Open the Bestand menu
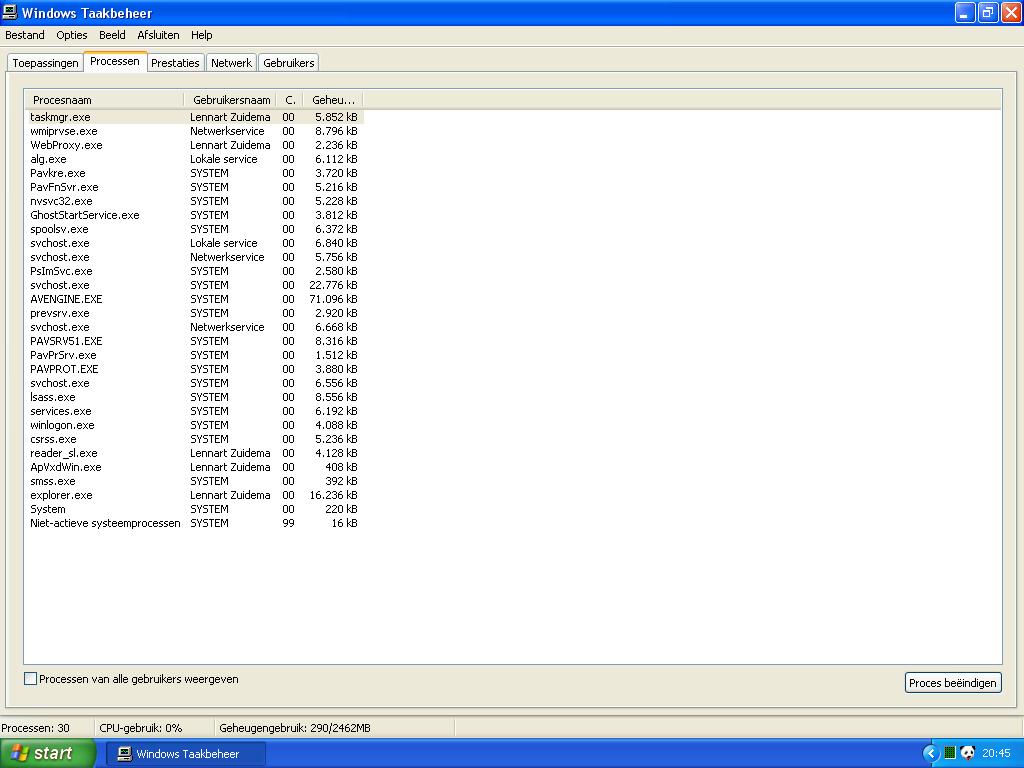The image size is (1024, 768). (x=25, y=35)
